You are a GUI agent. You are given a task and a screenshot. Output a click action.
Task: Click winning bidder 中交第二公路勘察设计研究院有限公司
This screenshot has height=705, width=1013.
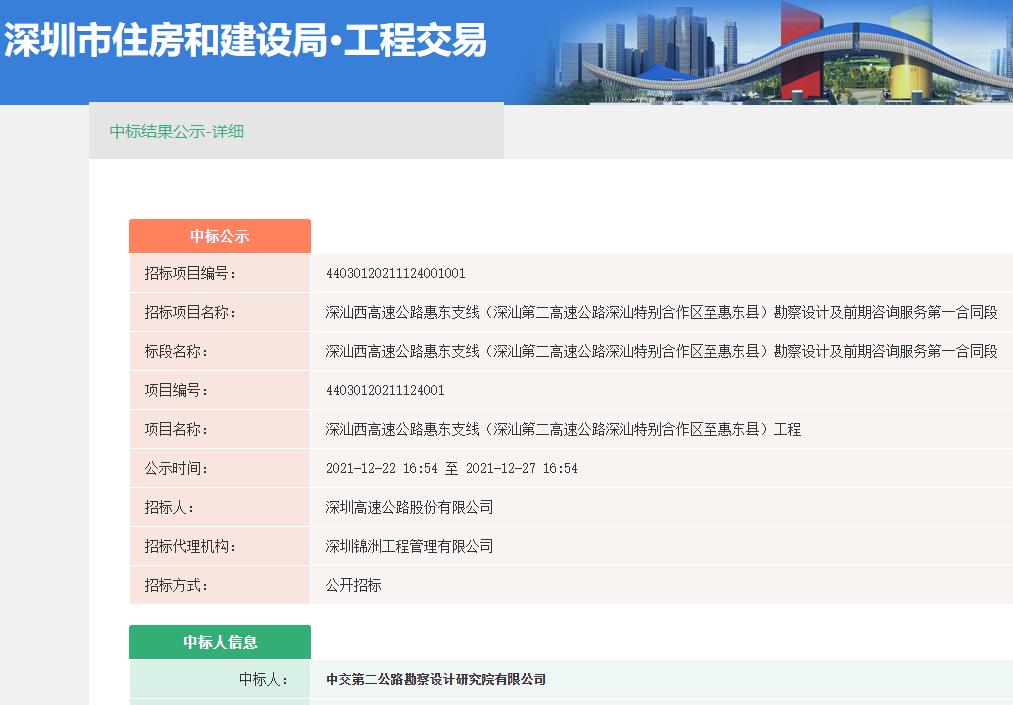tap(436, 679)
